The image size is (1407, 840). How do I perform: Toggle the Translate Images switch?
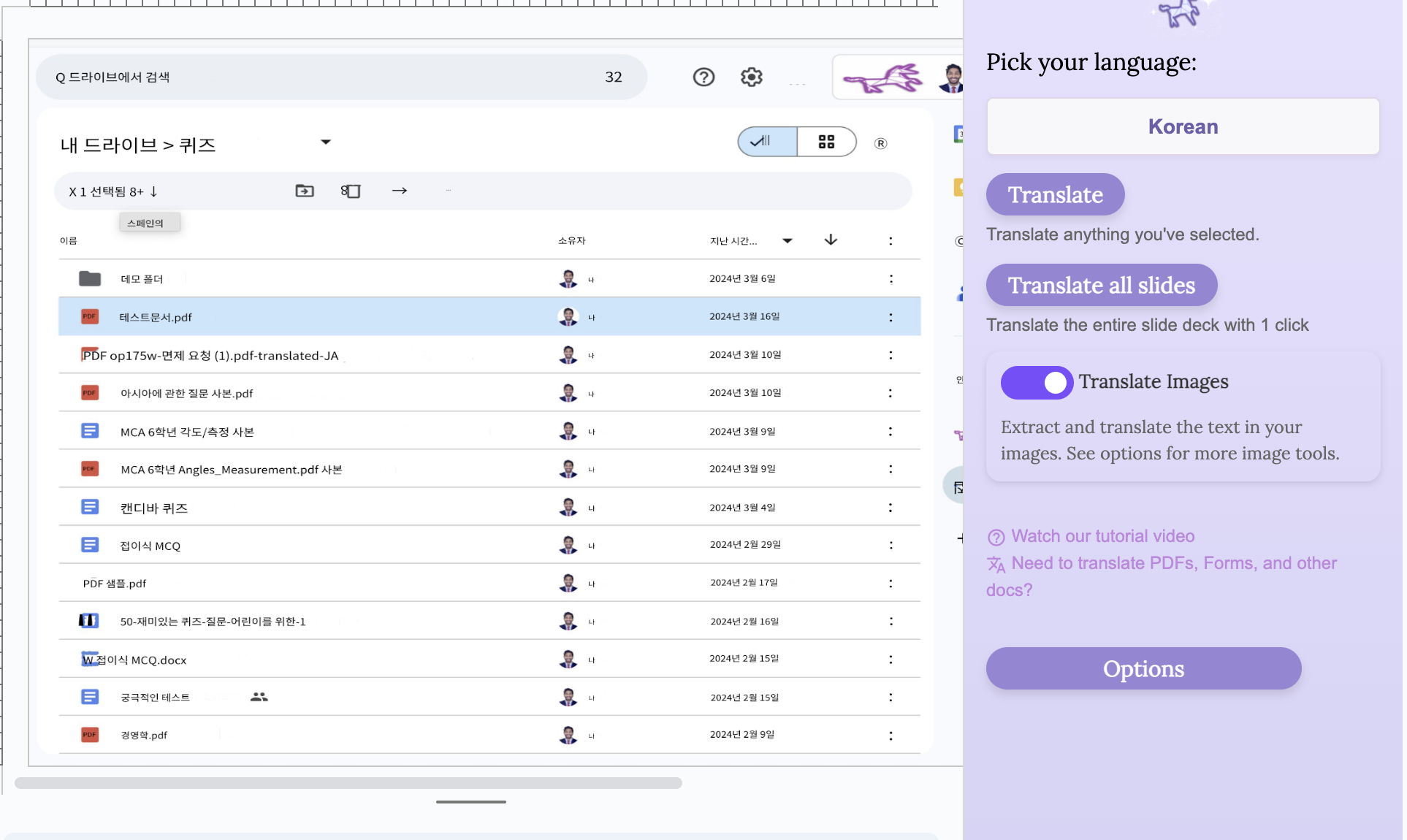pos(1036,382)
